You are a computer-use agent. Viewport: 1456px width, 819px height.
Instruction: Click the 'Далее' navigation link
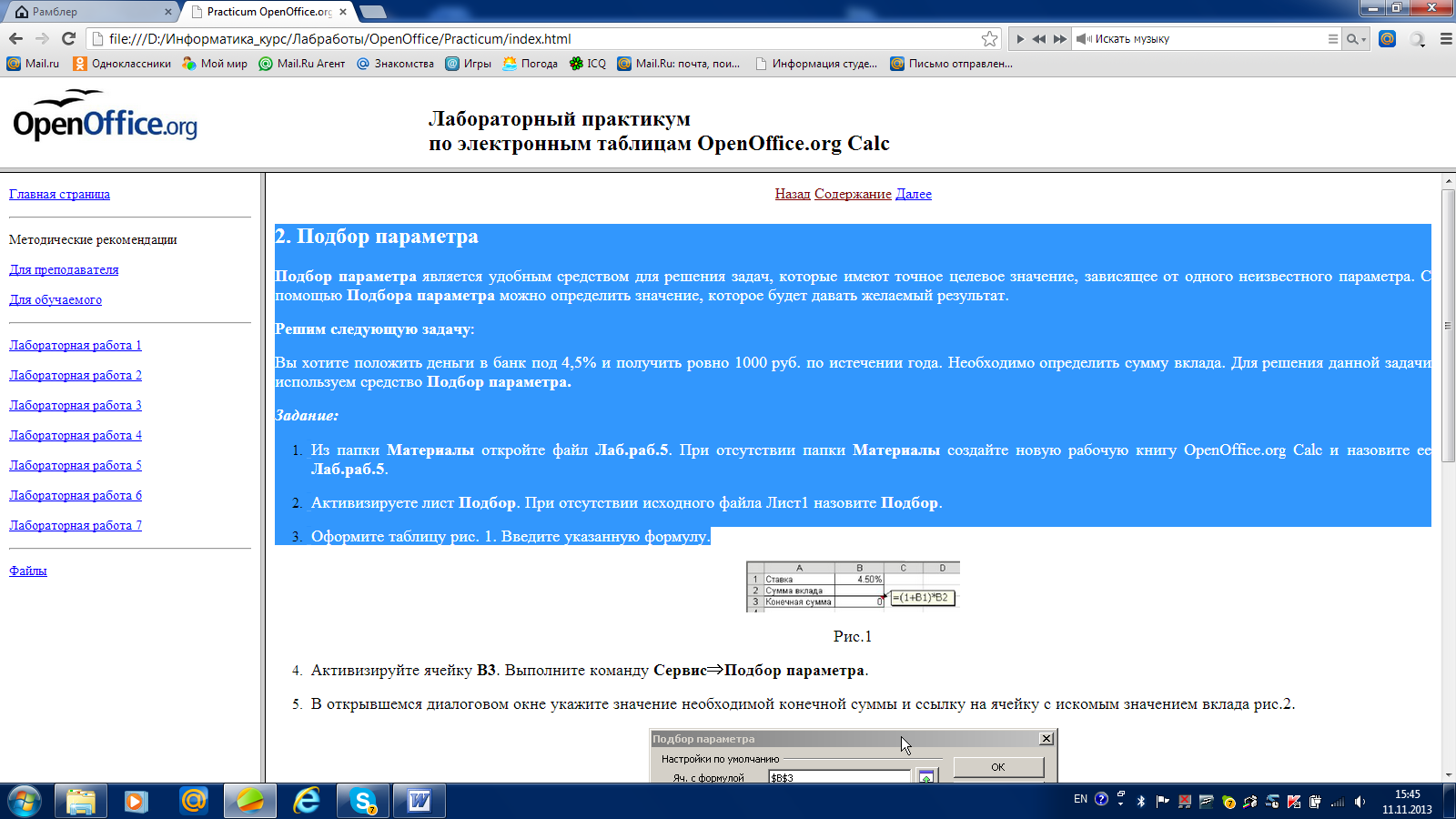pyautogui.click(x=914, y=194)
